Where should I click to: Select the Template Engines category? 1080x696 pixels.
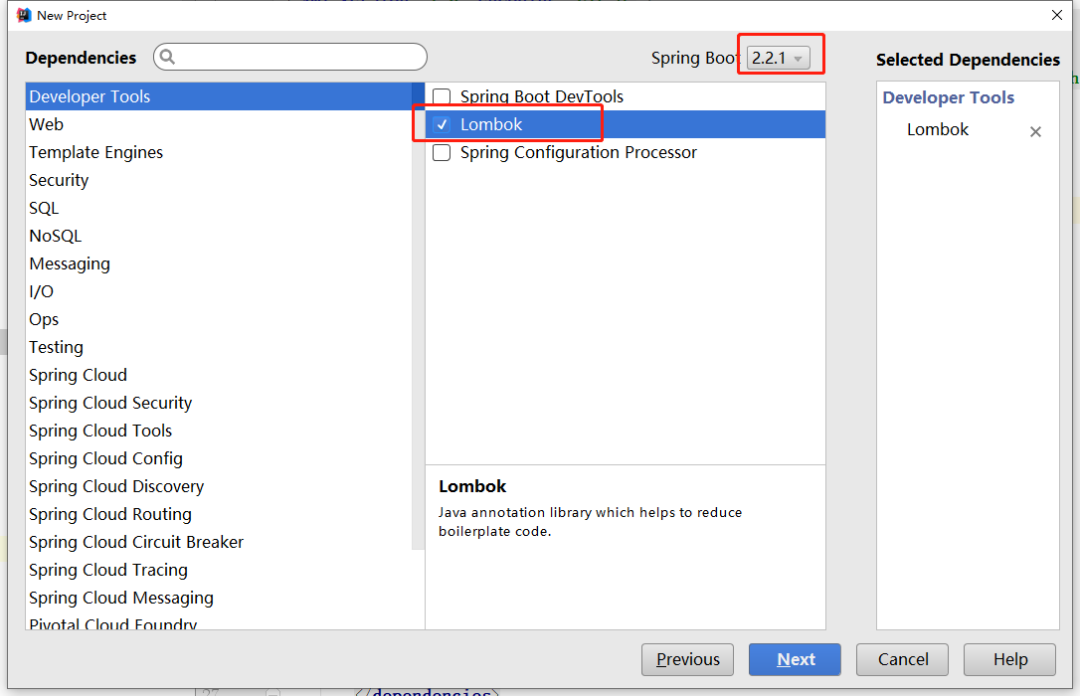(95, 152)
